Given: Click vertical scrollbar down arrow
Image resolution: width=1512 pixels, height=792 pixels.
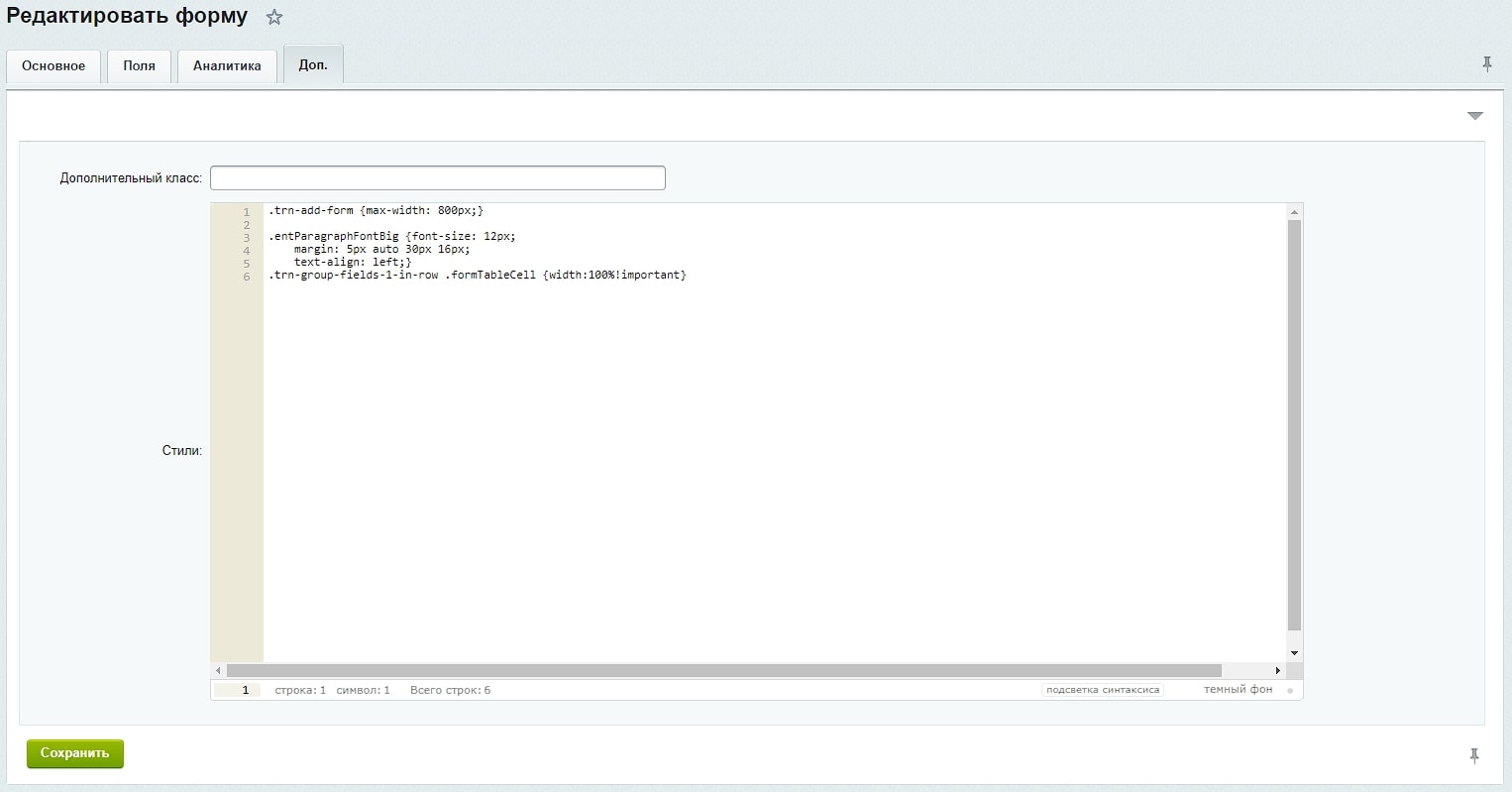Looking at the screenshot, I should (x=1293, y=653).
